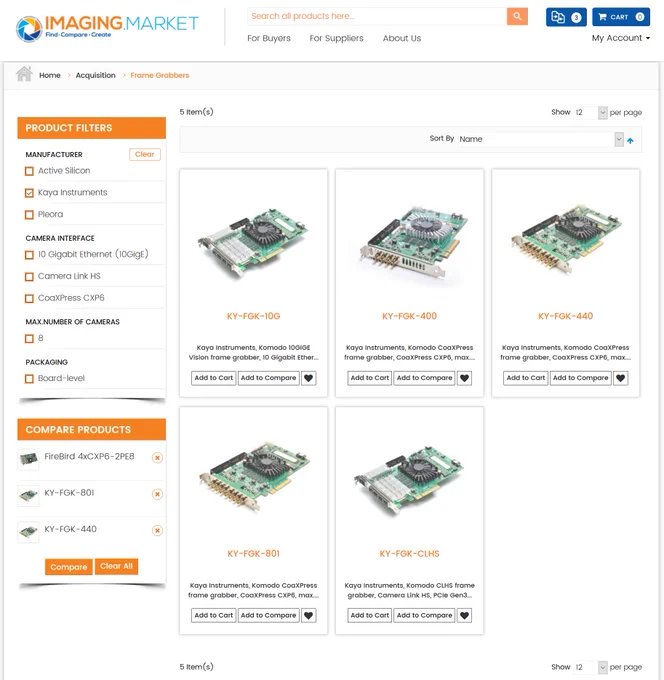The height and width of the screenshot is (680, 664).
Task: Enable CoaXPress CXP6 filter
Action: (x=29, y=298)
